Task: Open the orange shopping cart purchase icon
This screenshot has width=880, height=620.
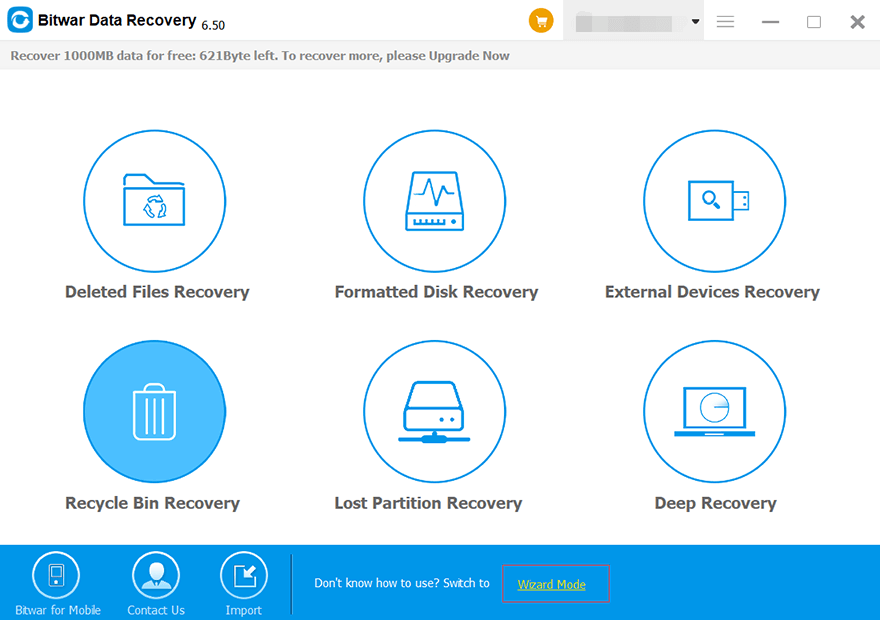Action: [x=541, y=21]
